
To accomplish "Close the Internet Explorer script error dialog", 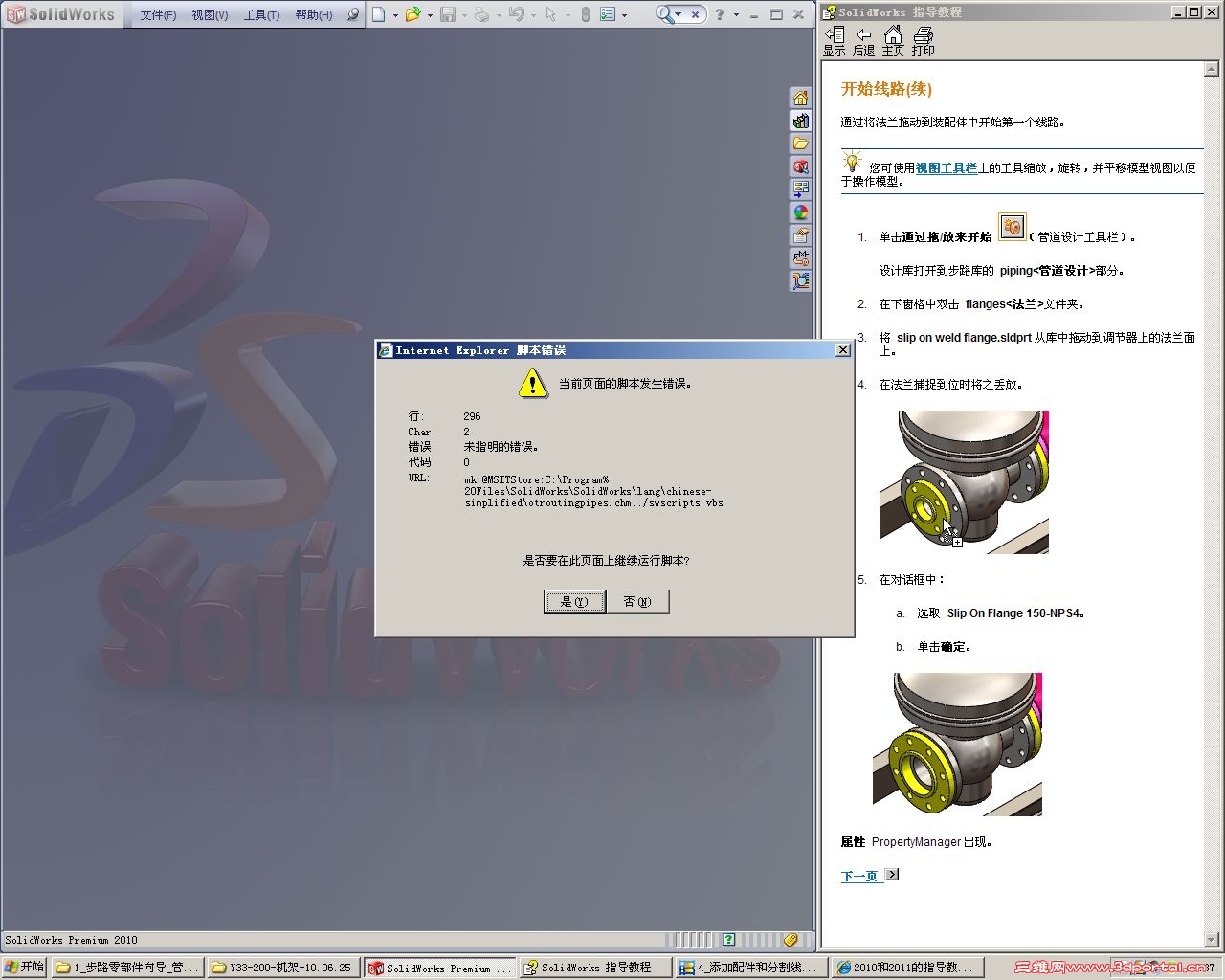I will (842, 350).
